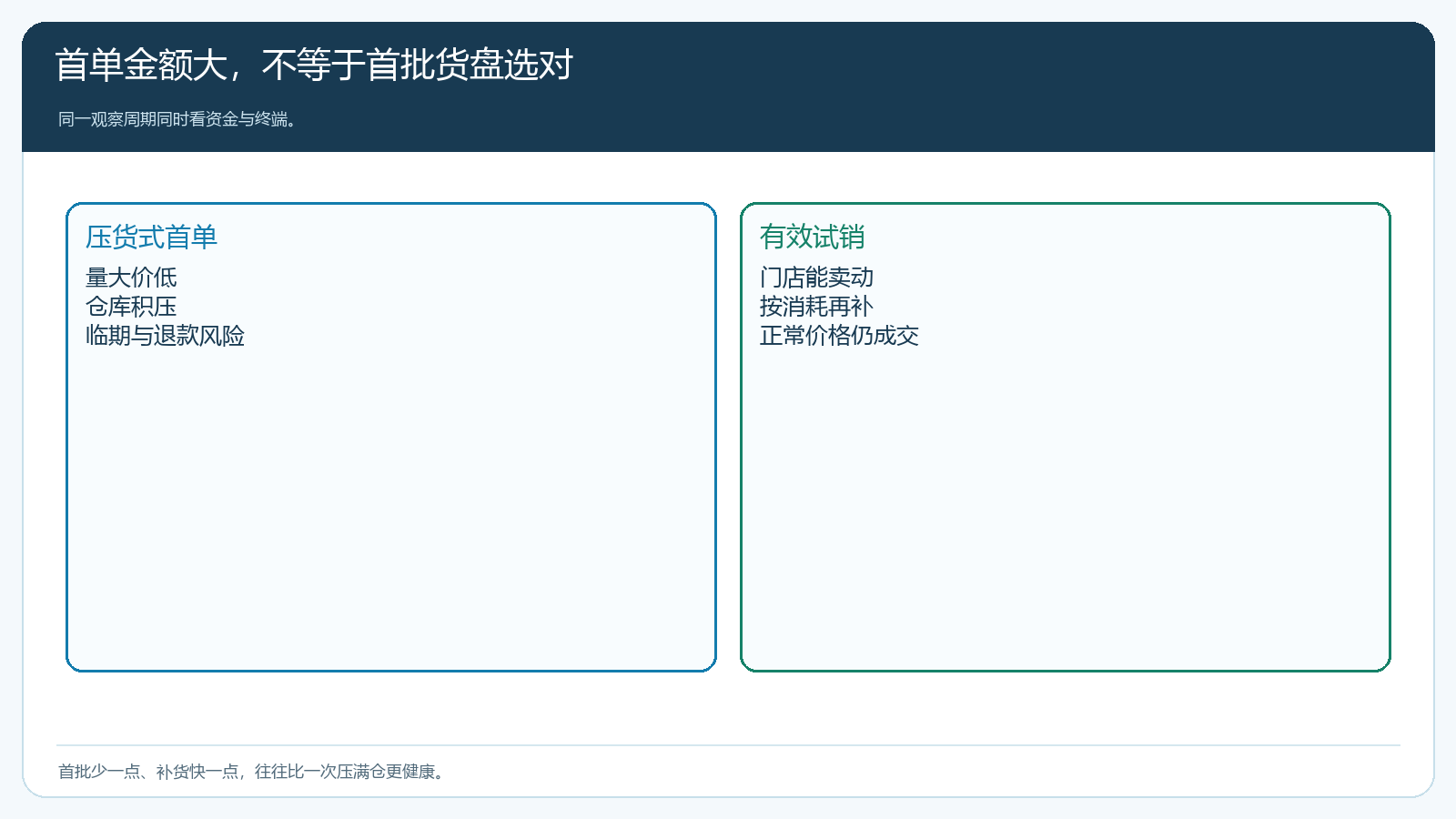
Task: Click the 临期与退款风险 text line
Action: click(x=165, y=336)
